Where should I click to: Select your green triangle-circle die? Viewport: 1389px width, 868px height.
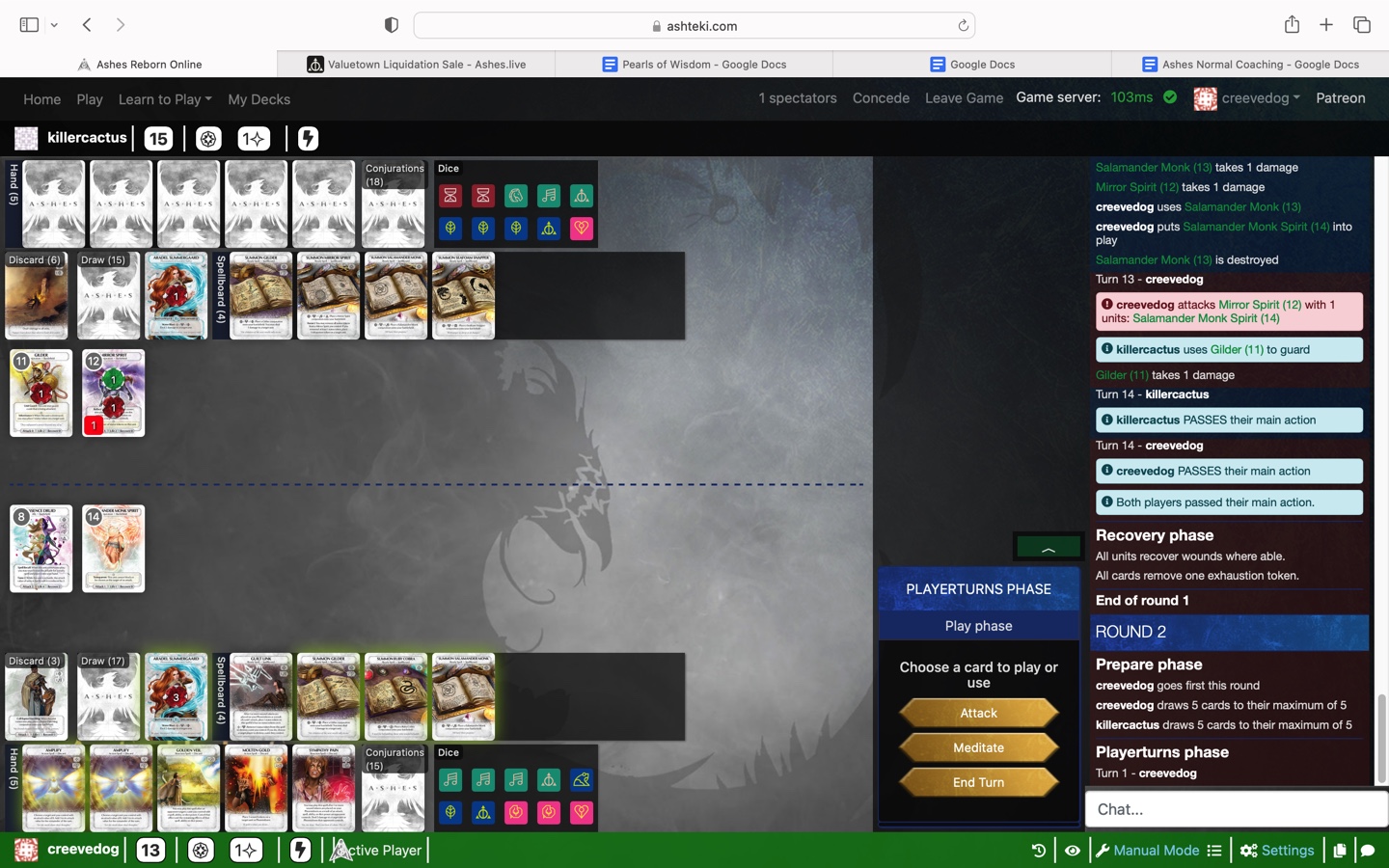point(549,779)
